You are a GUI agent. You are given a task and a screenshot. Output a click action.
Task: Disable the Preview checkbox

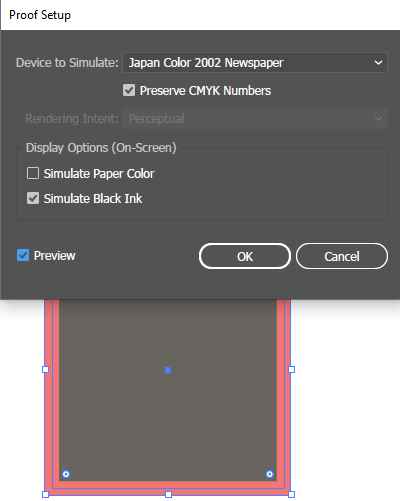23,255
